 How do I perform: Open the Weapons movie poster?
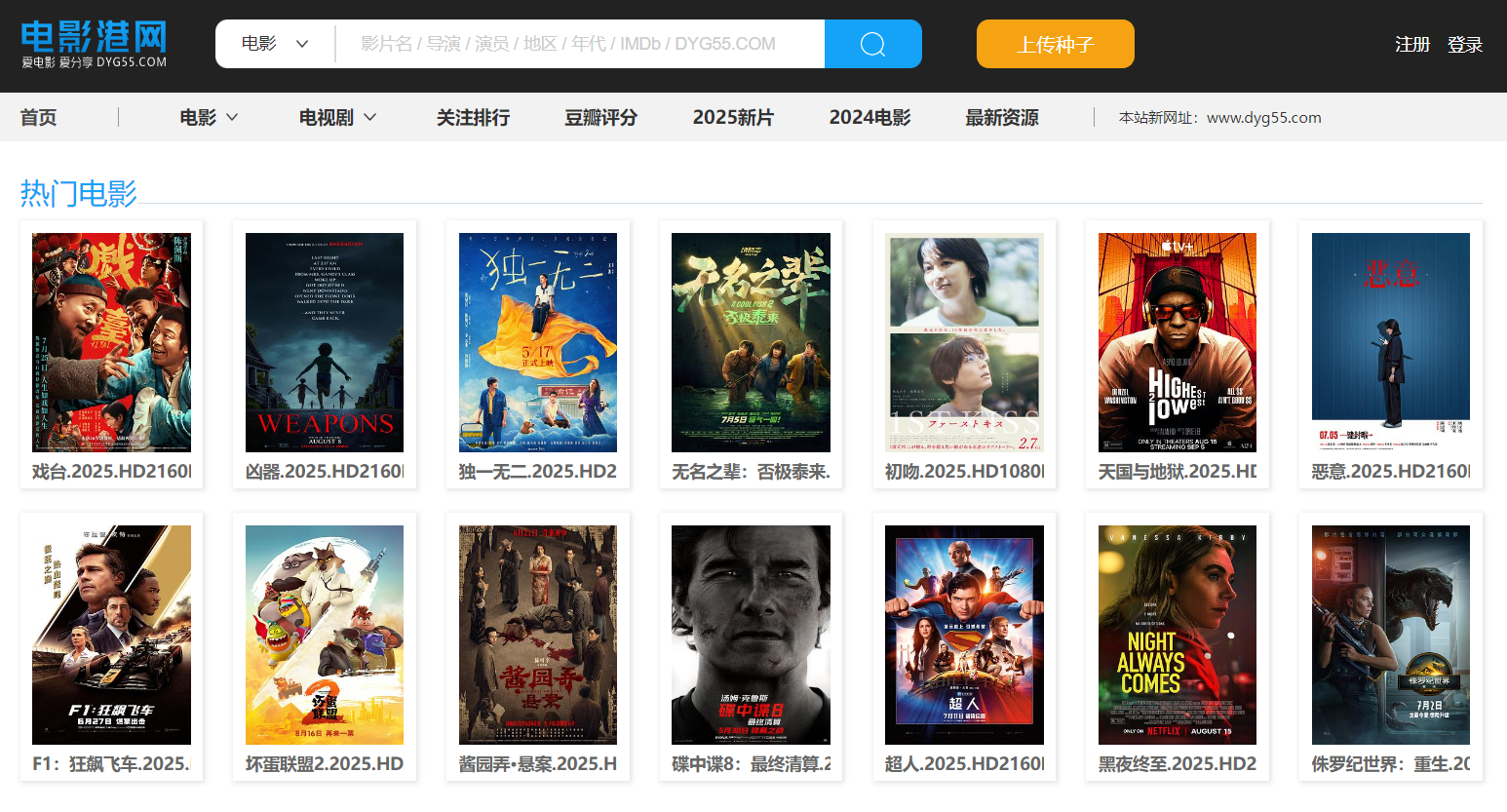tap(325, 342)
